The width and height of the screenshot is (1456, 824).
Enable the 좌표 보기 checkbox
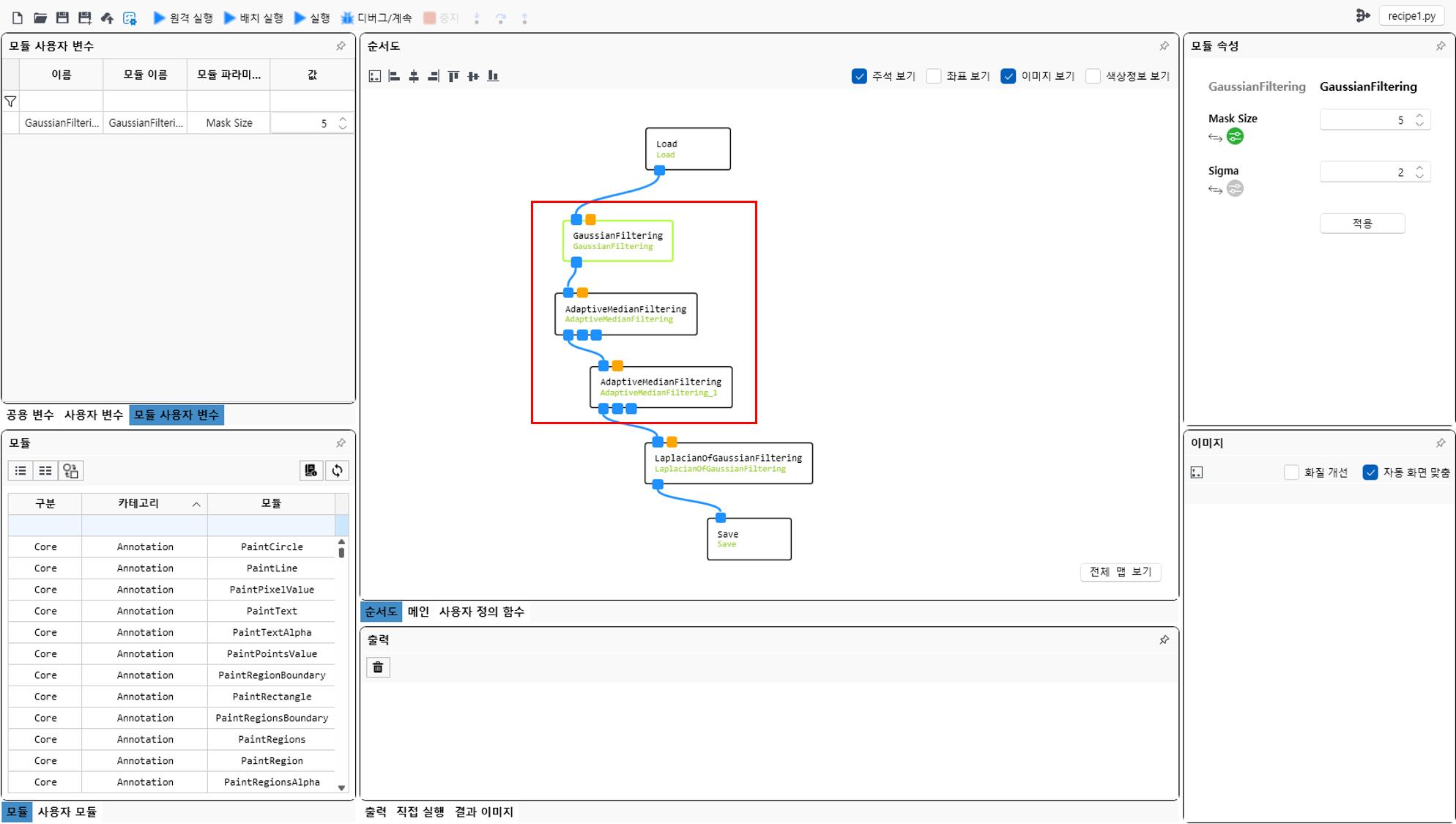[934, 76]
